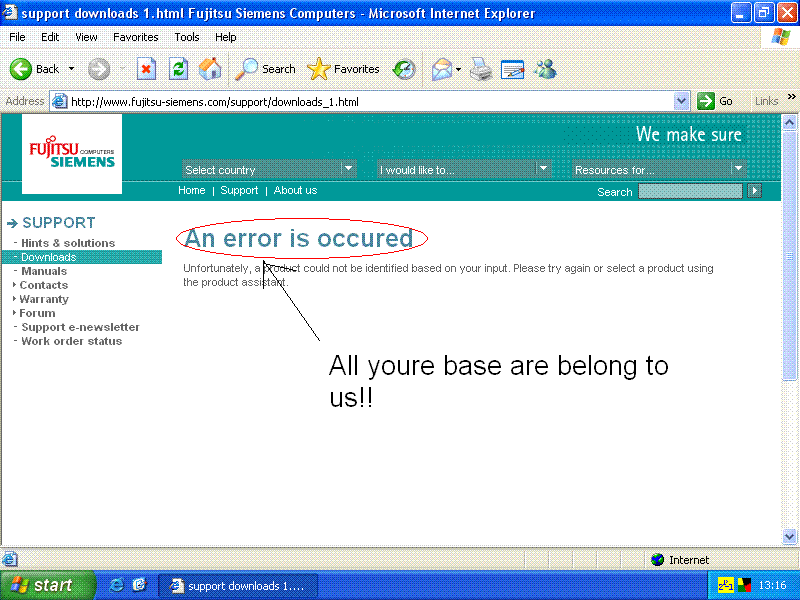Click the SUPPORT sidebar heading
The image size is (800, 600).
[59, 223]
